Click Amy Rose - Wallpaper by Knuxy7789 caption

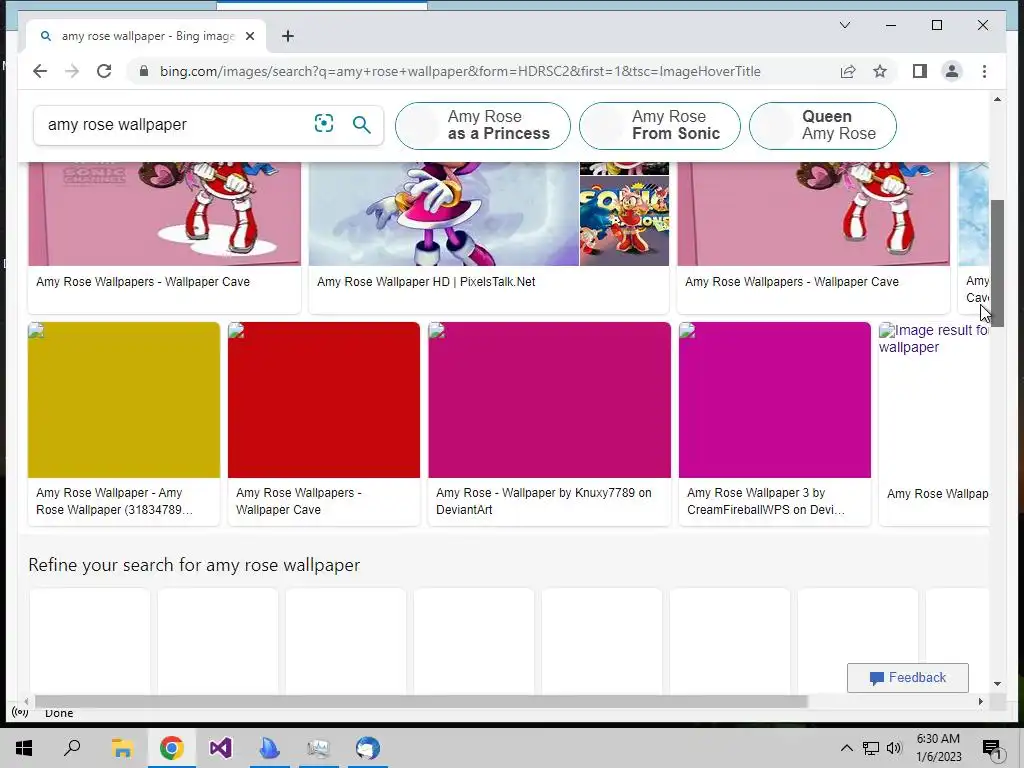(x=543, y=501)
